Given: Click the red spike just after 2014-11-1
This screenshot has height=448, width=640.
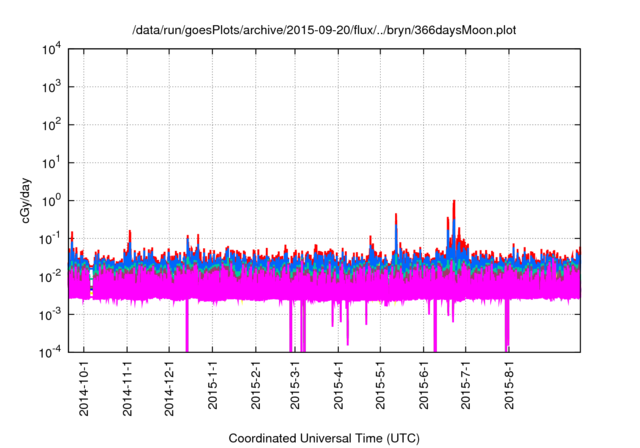Looking at the screenshot, I should (130, 234).
